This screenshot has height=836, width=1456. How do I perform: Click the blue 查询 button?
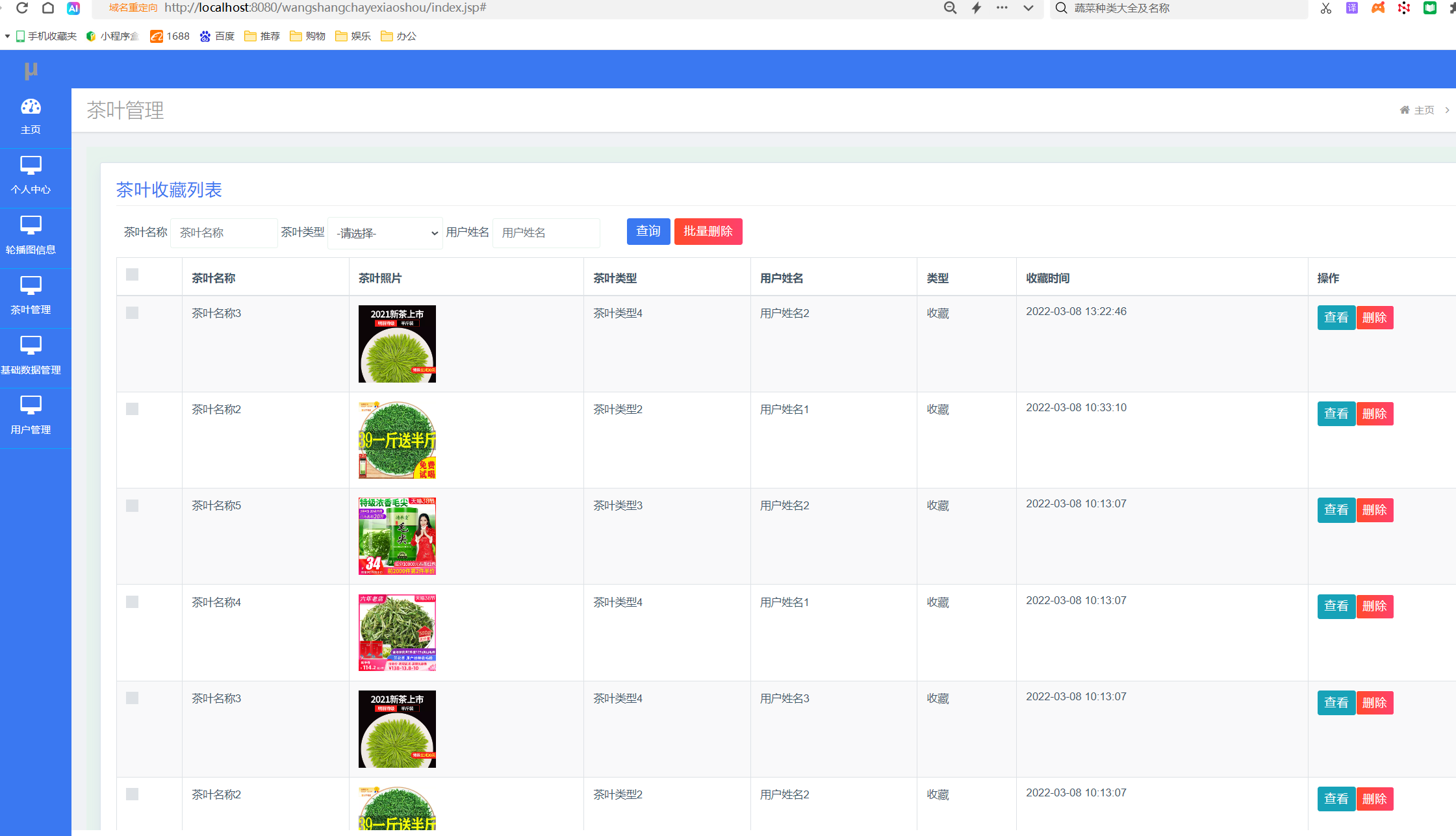pyautogui.click(x=648, y=231)
